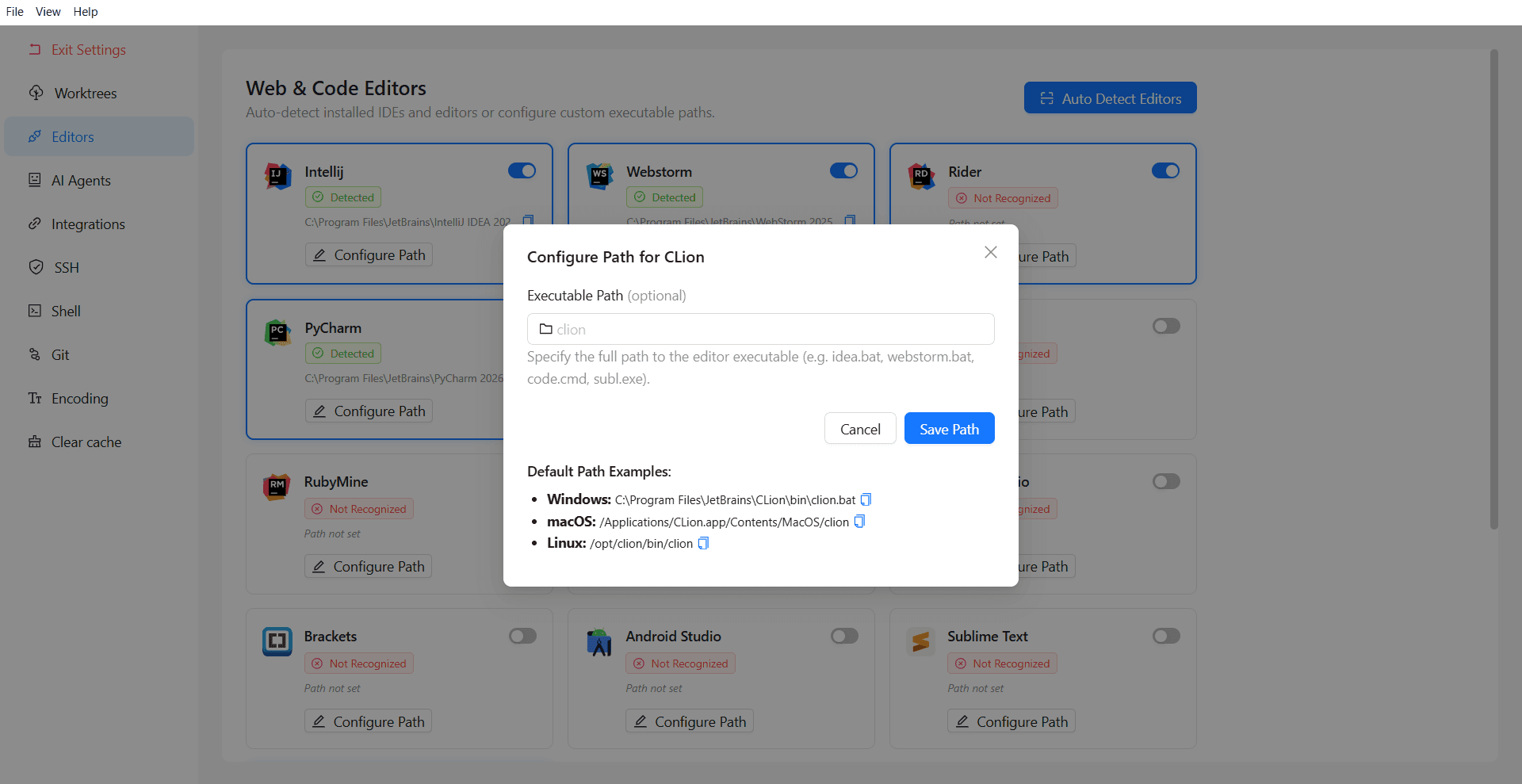
Task: Disable the WebStorm editor toggle
Action: coord(843,170)
